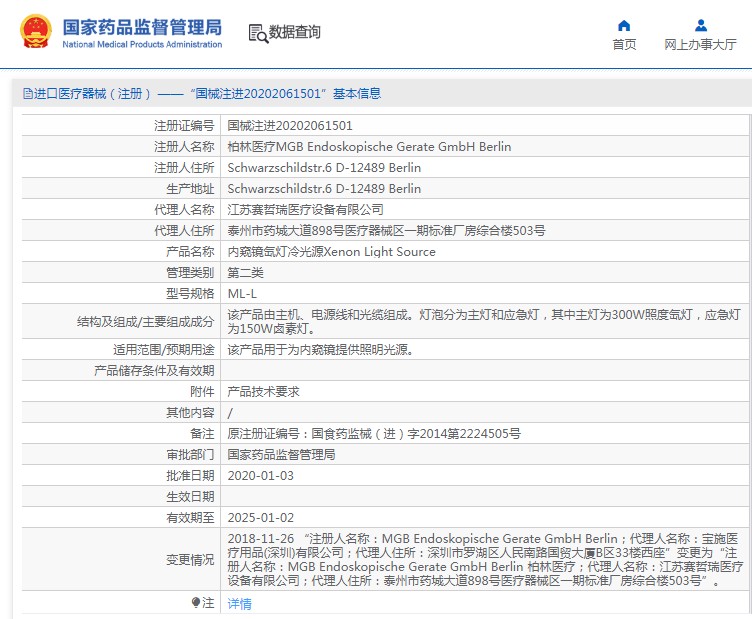Click the 附件 row label
This screenshot has width=752, height=619.
coord(202,392)
